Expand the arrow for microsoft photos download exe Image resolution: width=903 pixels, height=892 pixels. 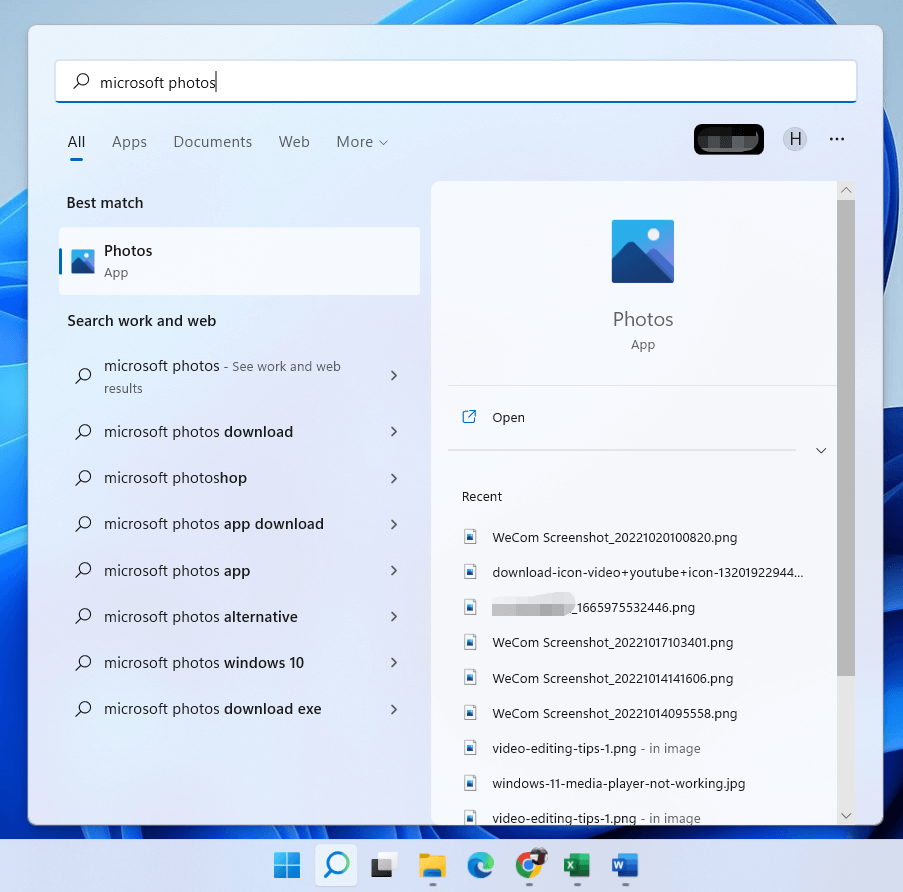pos(394,709)
